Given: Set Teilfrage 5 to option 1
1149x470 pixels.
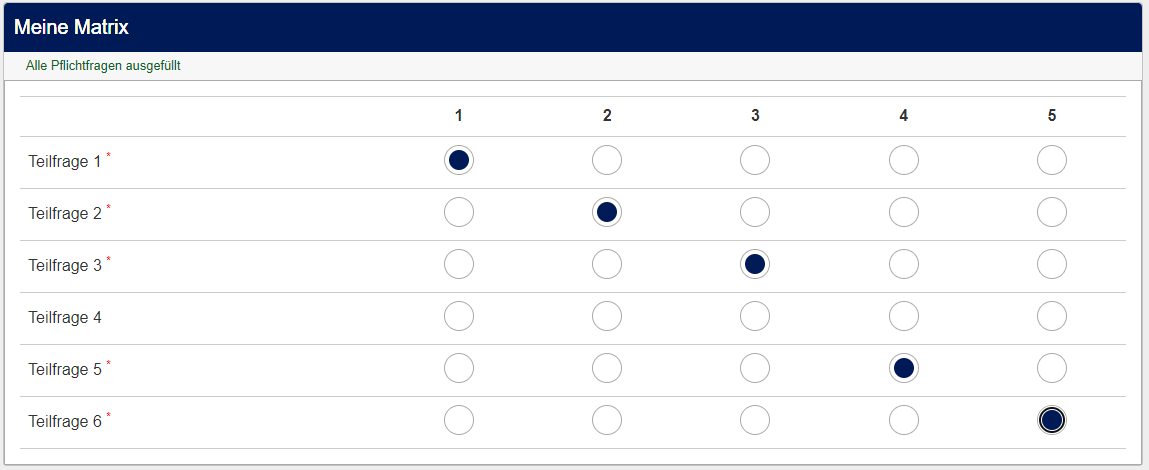Looking at the screenshot, I should (459, 368).
